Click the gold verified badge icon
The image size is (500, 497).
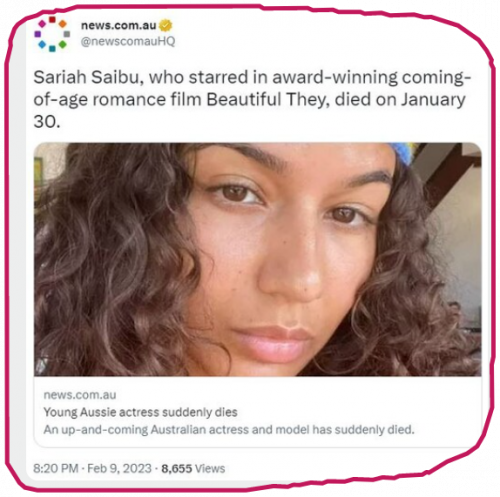[x=165, y=25]
